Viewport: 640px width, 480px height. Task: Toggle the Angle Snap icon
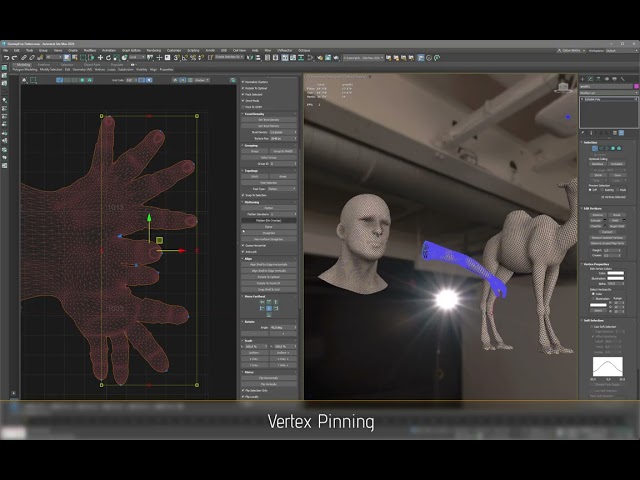pyautogui.click(x=184, y=58)
